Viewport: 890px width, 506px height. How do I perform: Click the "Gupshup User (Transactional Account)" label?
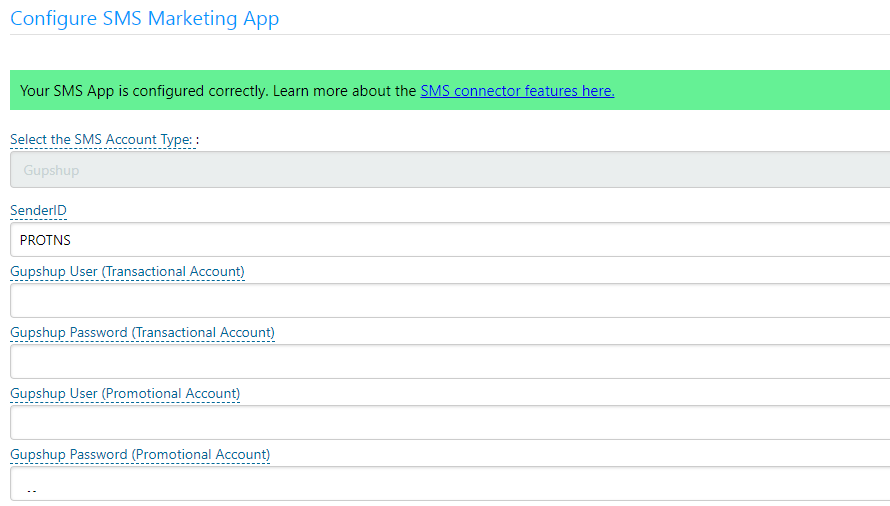tap(127, 272)
